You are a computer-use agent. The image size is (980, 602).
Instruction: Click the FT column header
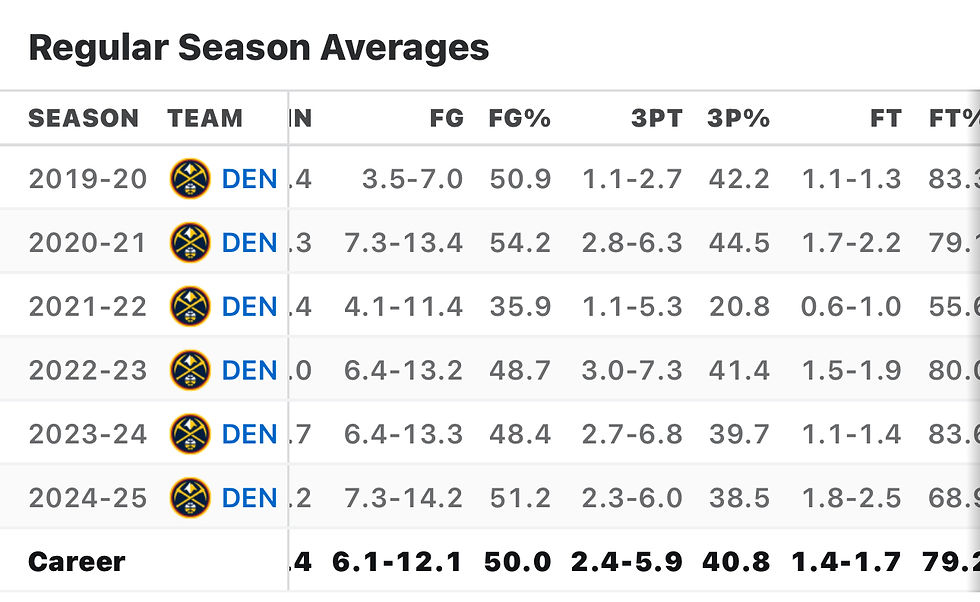[885, 118]
